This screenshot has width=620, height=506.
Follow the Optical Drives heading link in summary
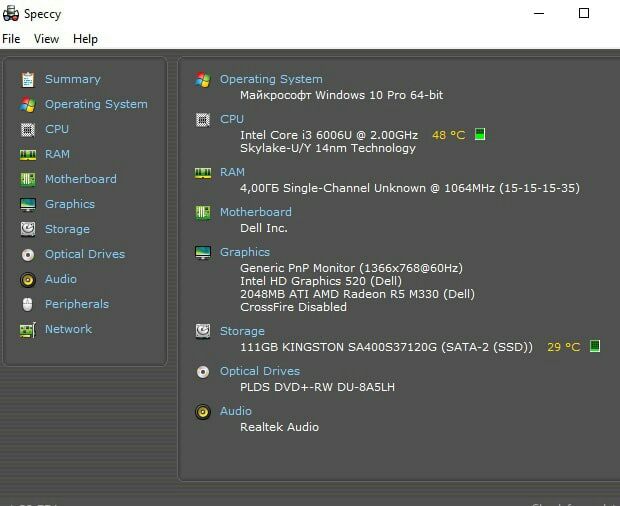tap(260, 371)
